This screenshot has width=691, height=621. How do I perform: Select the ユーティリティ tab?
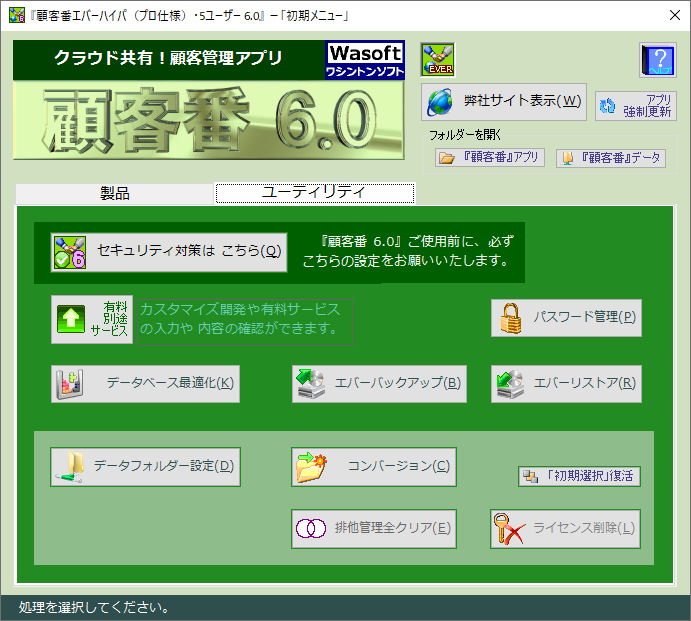[x=315, y=193]
